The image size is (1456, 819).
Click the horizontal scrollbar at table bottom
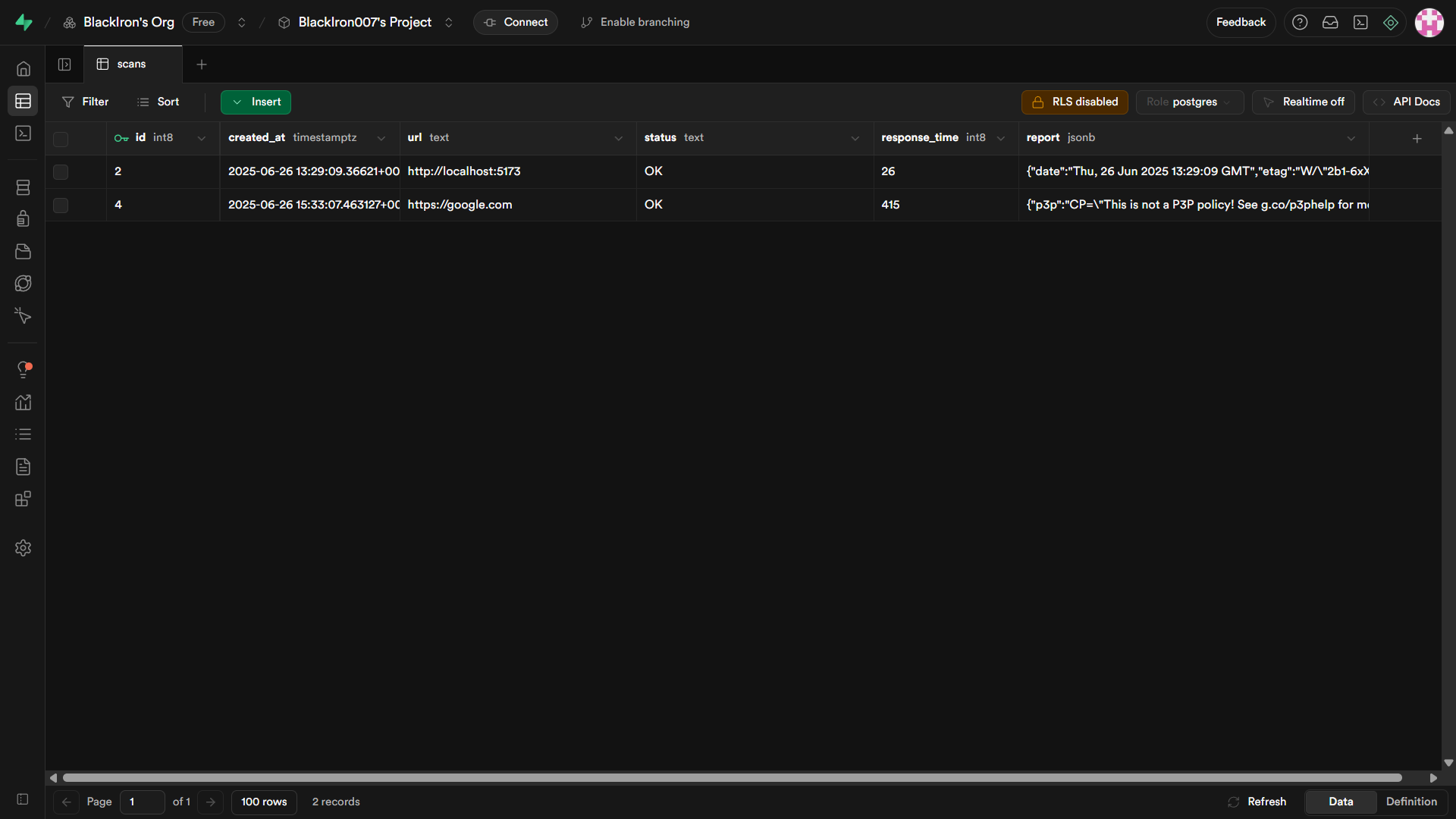click(x=732, y=778)
